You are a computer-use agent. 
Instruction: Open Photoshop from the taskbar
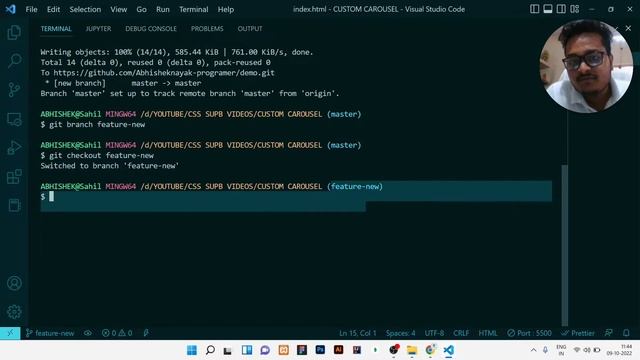(x=320, y=350)
